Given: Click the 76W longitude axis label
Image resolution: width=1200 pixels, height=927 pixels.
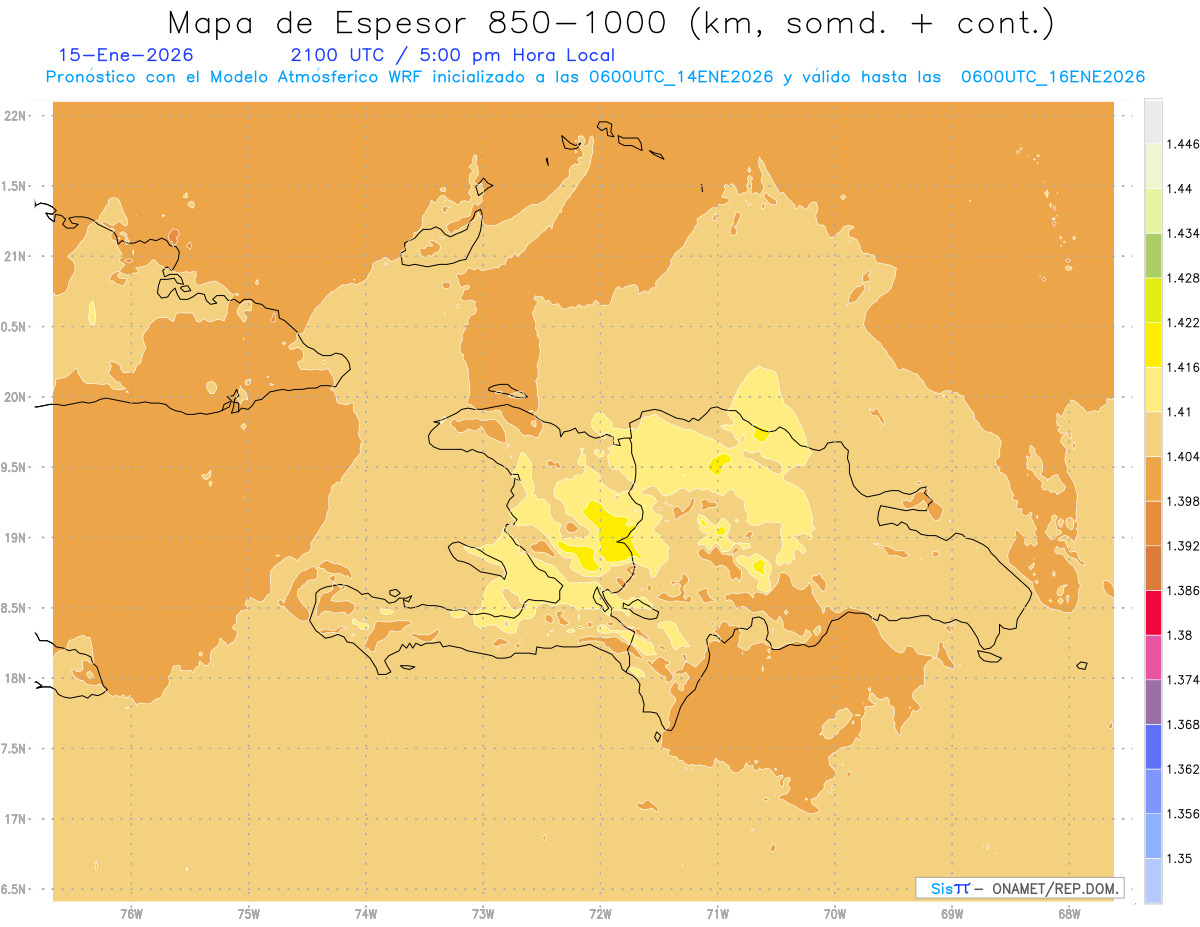Looking at the screenshot, I should point(131,914).
